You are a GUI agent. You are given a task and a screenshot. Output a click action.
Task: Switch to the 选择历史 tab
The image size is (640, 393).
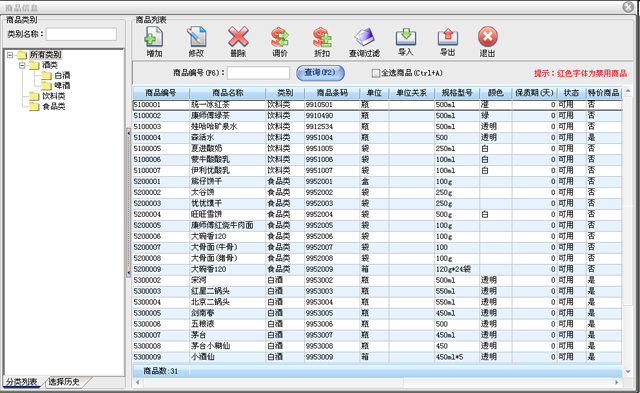tap(64, 382)
